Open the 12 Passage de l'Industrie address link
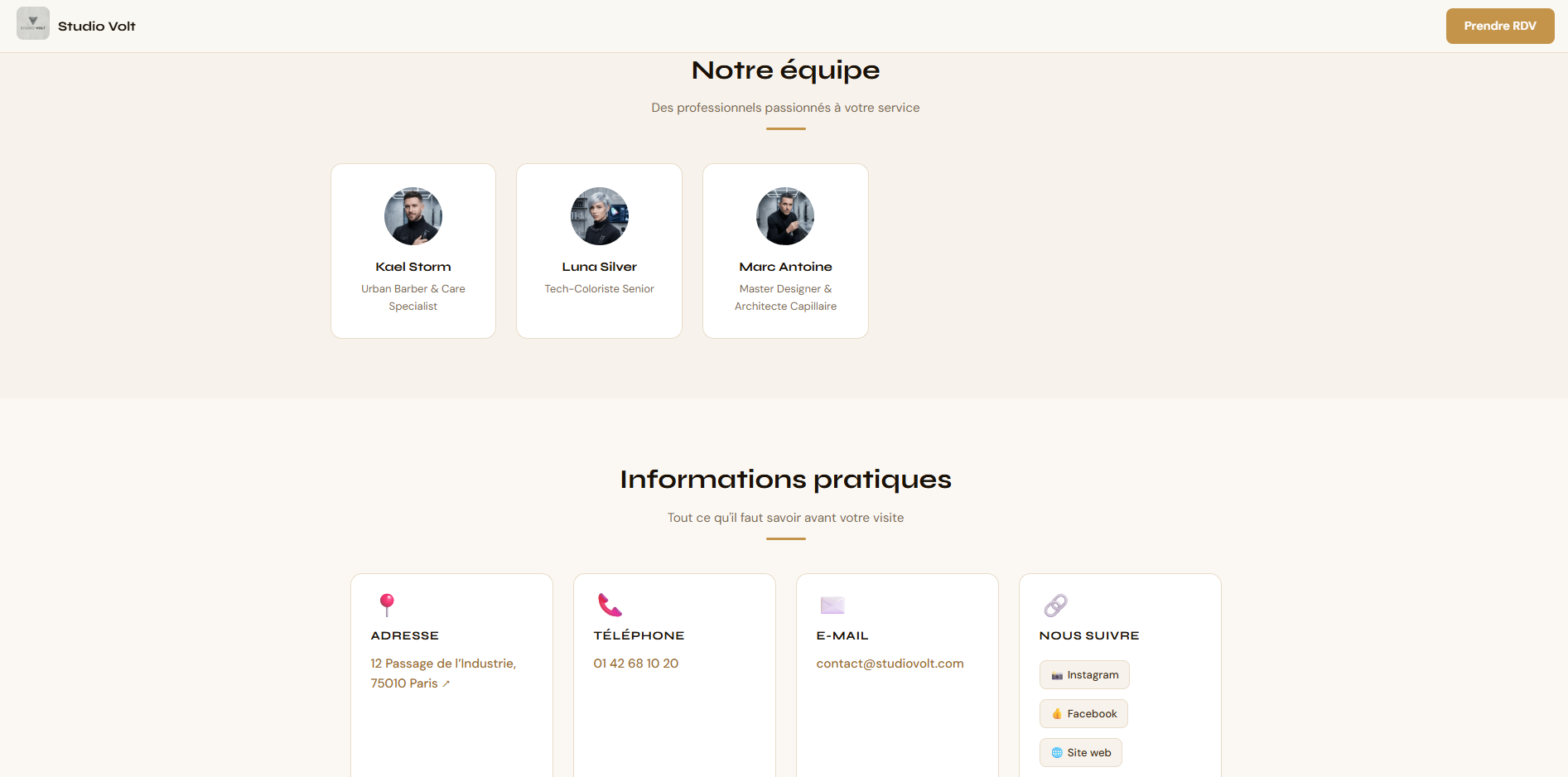This screenshot has height=777, width=1568. point(443,673)
